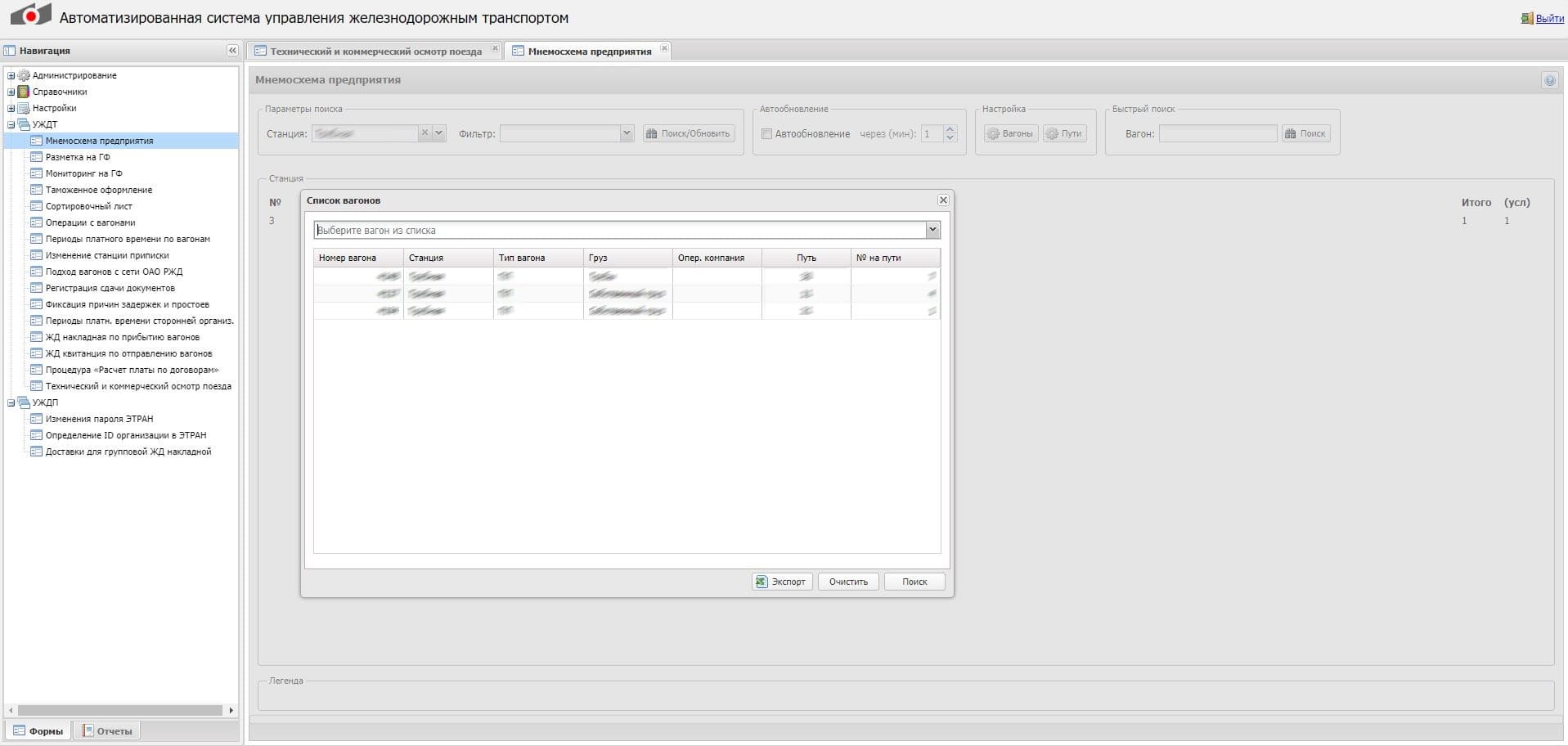Clear the station field with X icon
Image resolution: width=1568 pixels, height=746 pixels.
coord(425,133)
